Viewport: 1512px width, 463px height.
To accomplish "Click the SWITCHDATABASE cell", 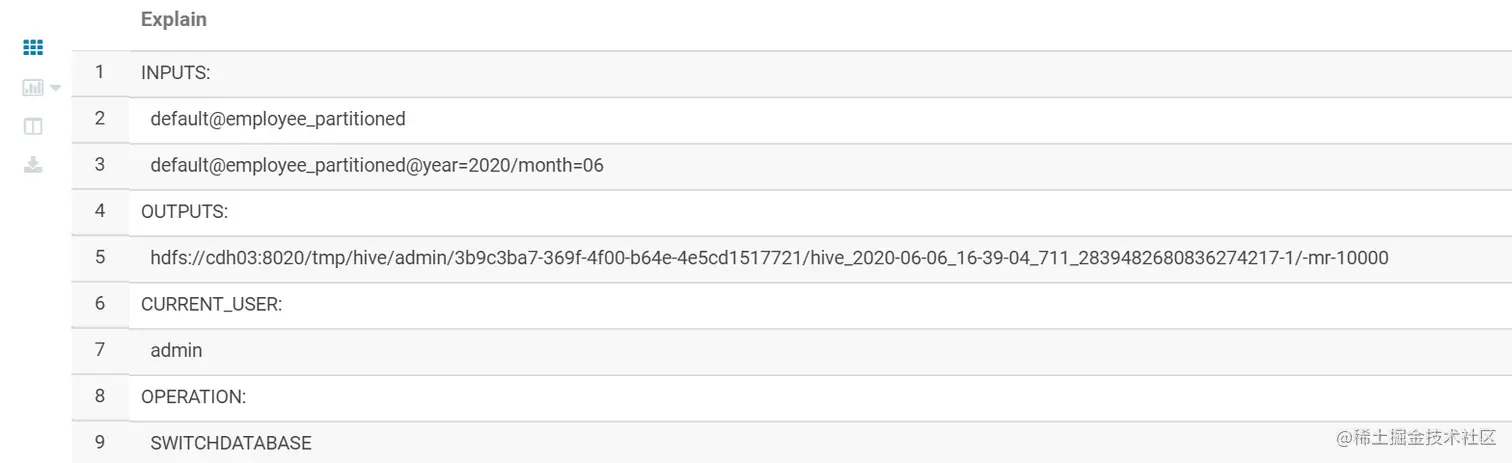I will [x=231, y=442].
